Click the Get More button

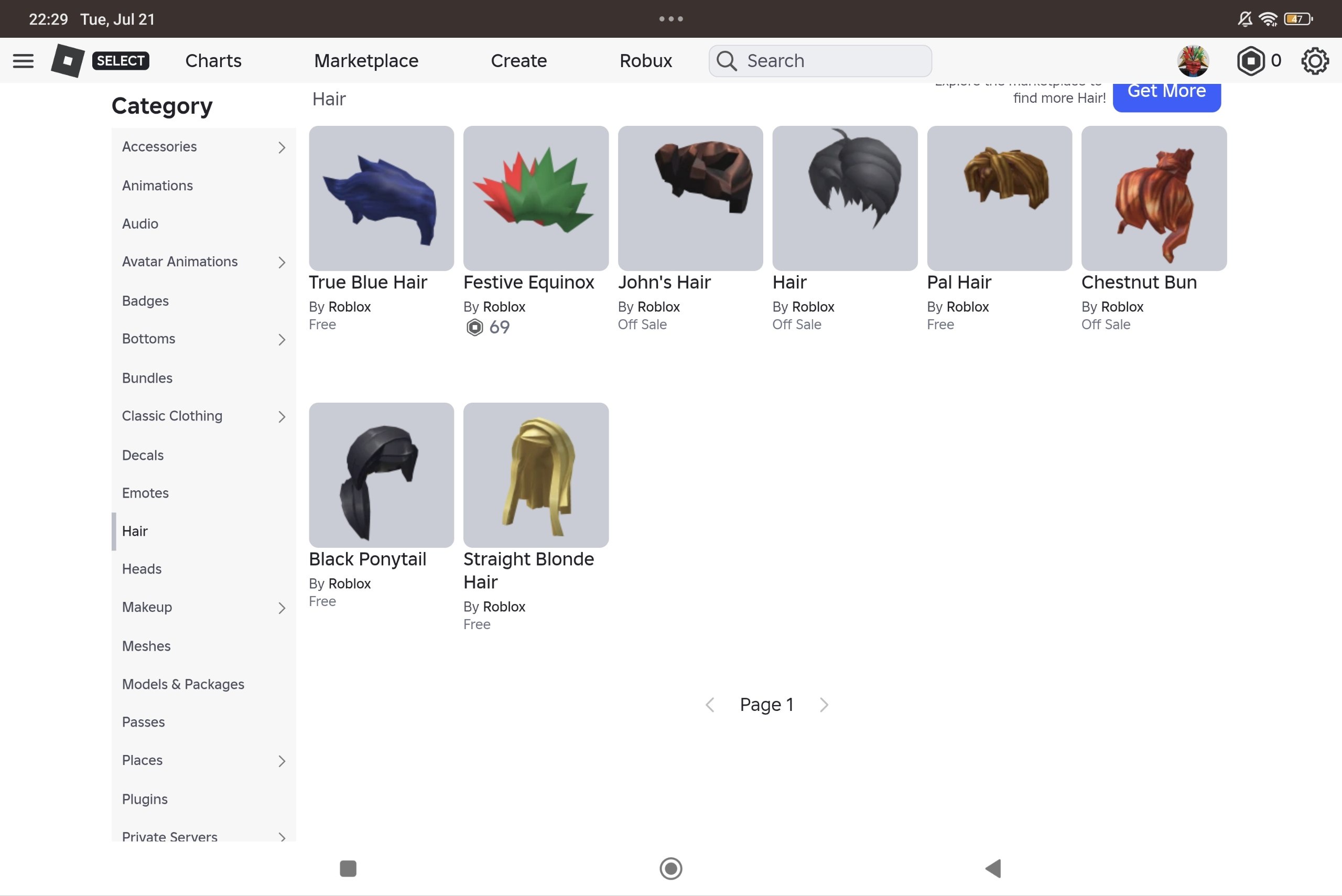pos(1166,95)
